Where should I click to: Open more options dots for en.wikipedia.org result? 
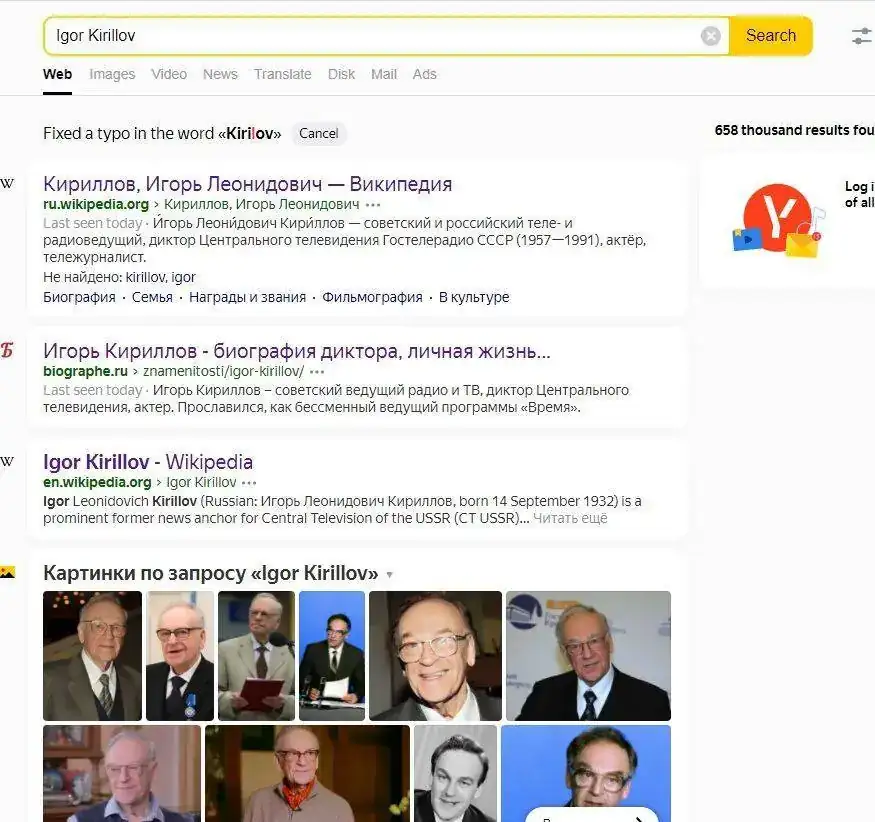click(x=249, y=483)
